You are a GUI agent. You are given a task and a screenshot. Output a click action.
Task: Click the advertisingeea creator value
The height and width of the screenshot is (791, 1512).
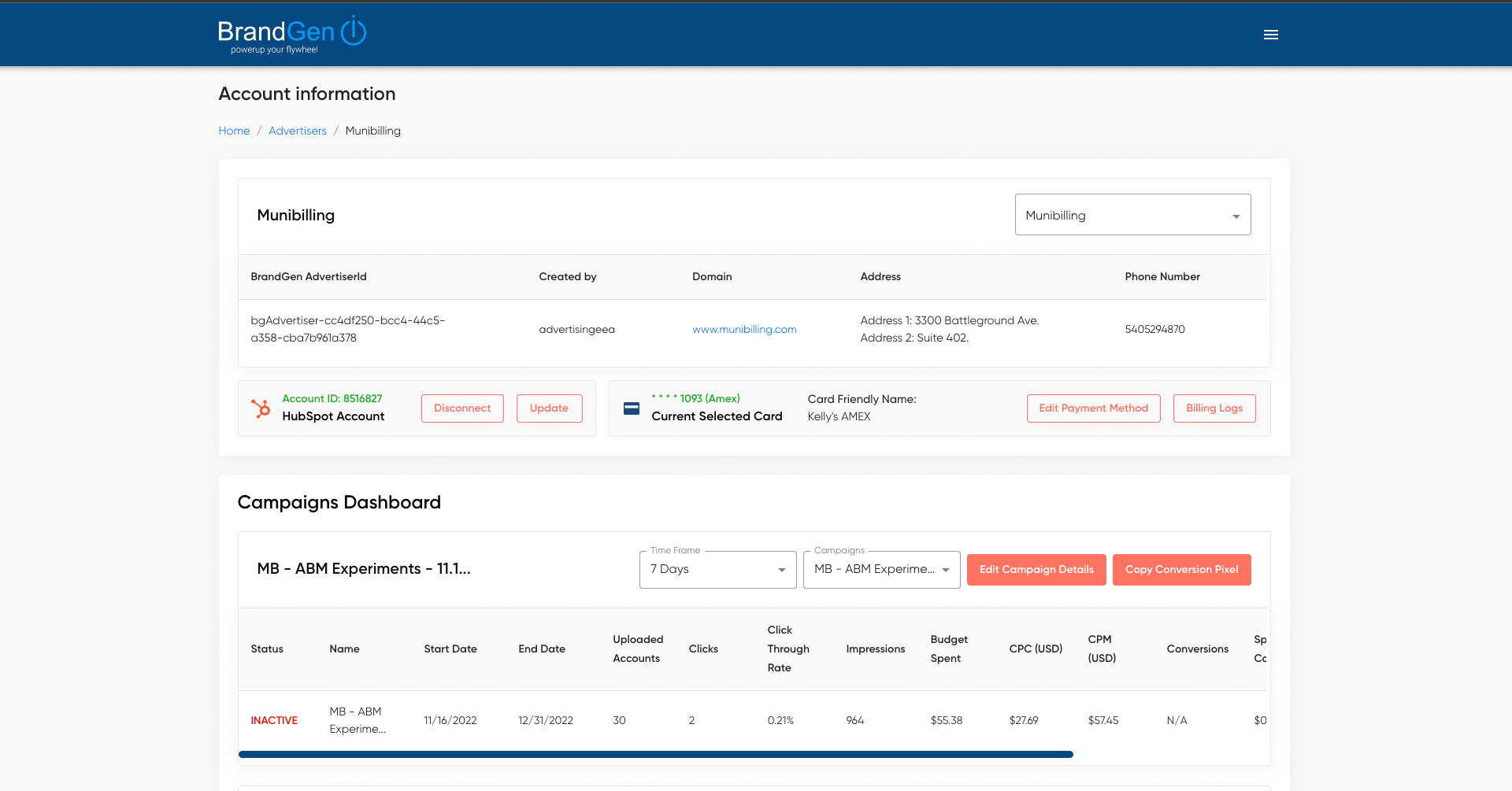[x=576, y=329]
